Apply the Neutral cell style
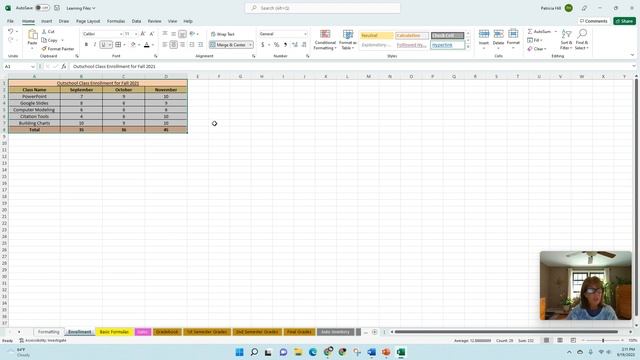Viewport: 640px width, 360px height. point(376,36)
